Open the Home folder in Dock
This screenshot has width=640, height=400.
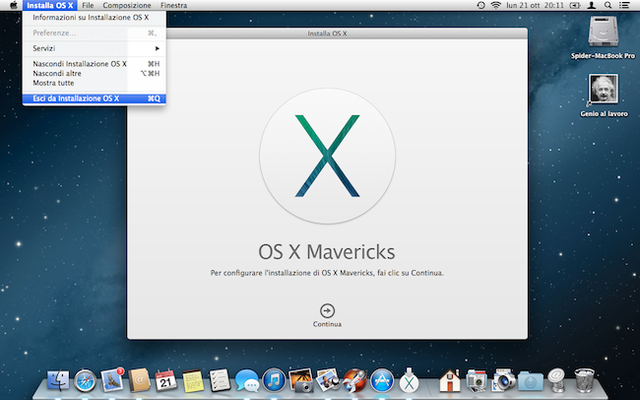coord(449,380)
